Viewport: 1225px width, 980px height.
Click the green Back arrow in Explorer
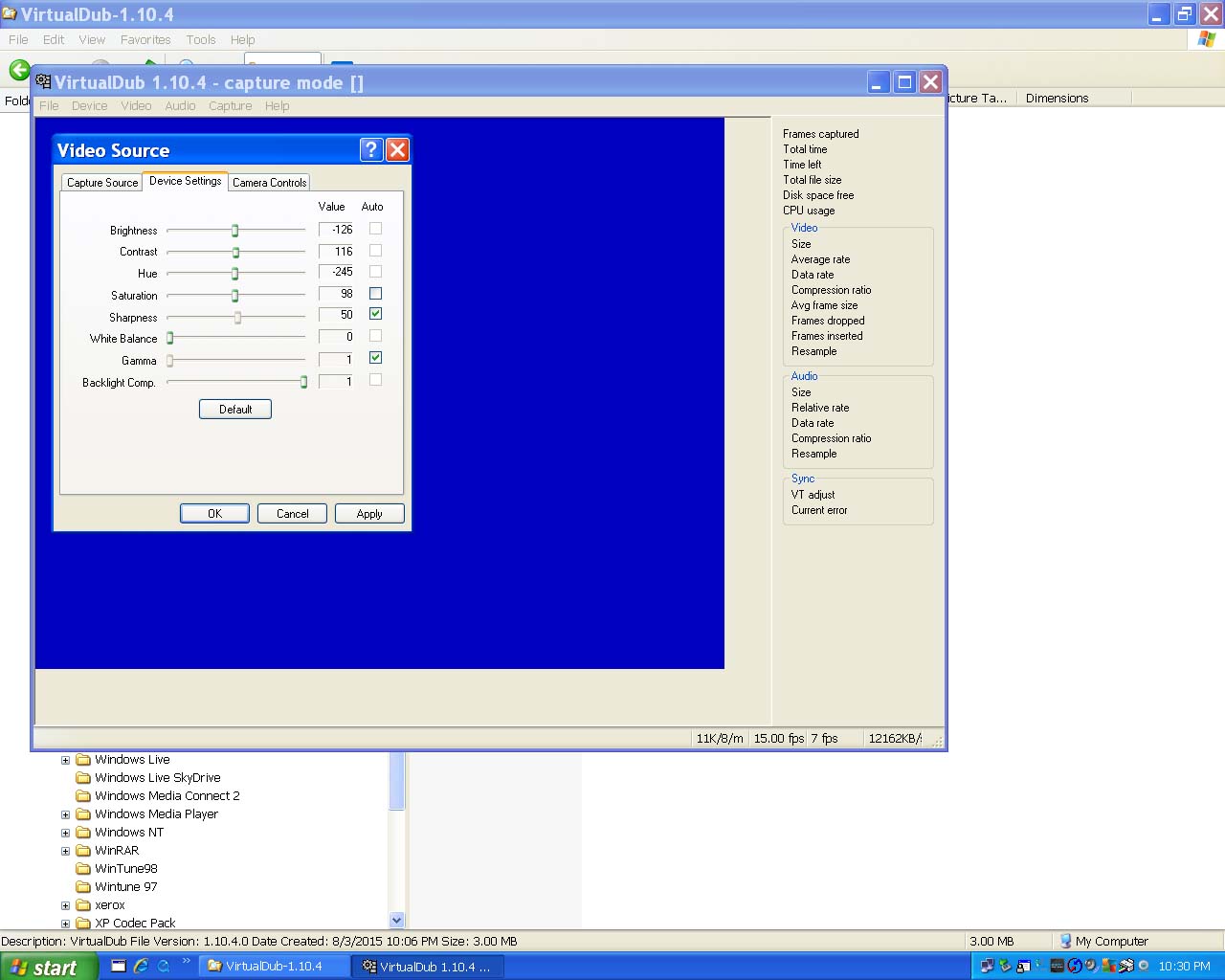point(19,70)
